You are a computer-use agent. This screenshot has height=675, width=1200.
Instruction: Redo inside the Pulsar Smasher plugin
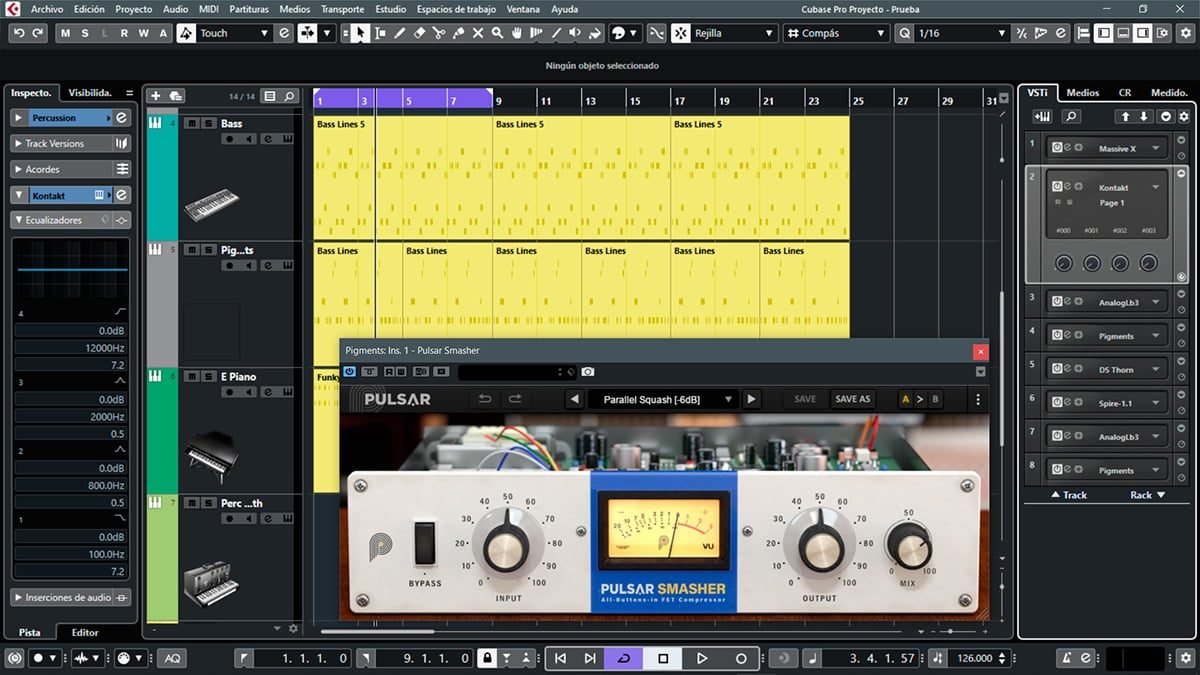(515, 399)
